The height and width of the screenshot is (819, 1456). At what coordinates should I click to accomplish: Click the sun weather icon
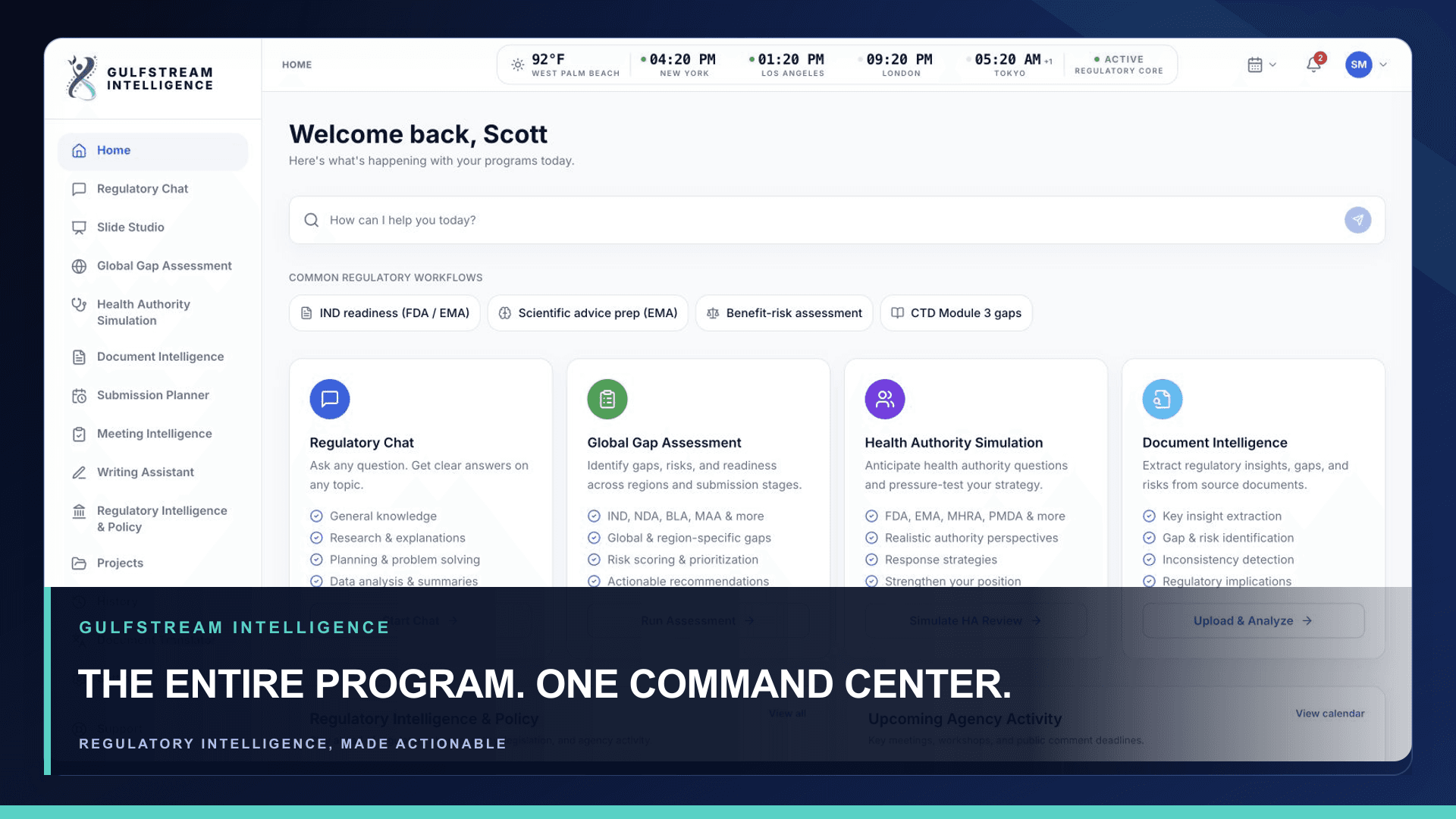(x=517, y=65)
